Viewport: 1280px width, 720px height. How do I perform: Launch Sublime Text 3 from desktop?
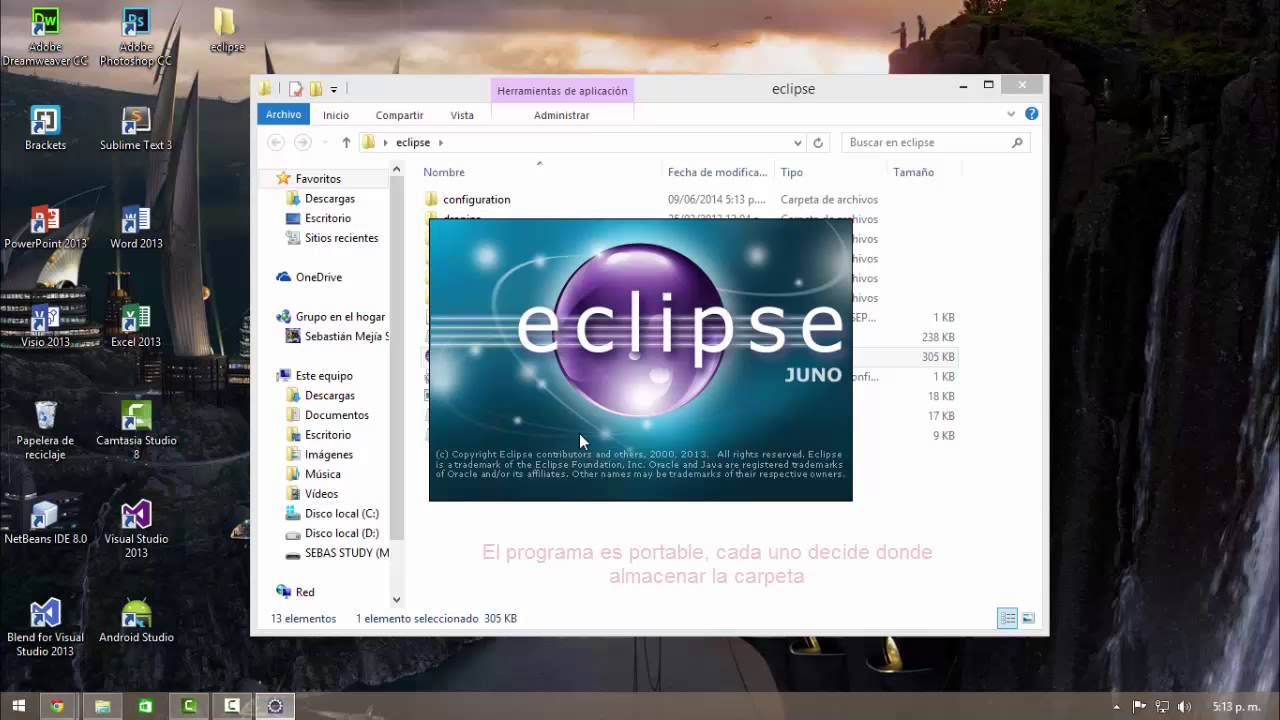click(x=136, y=128)
